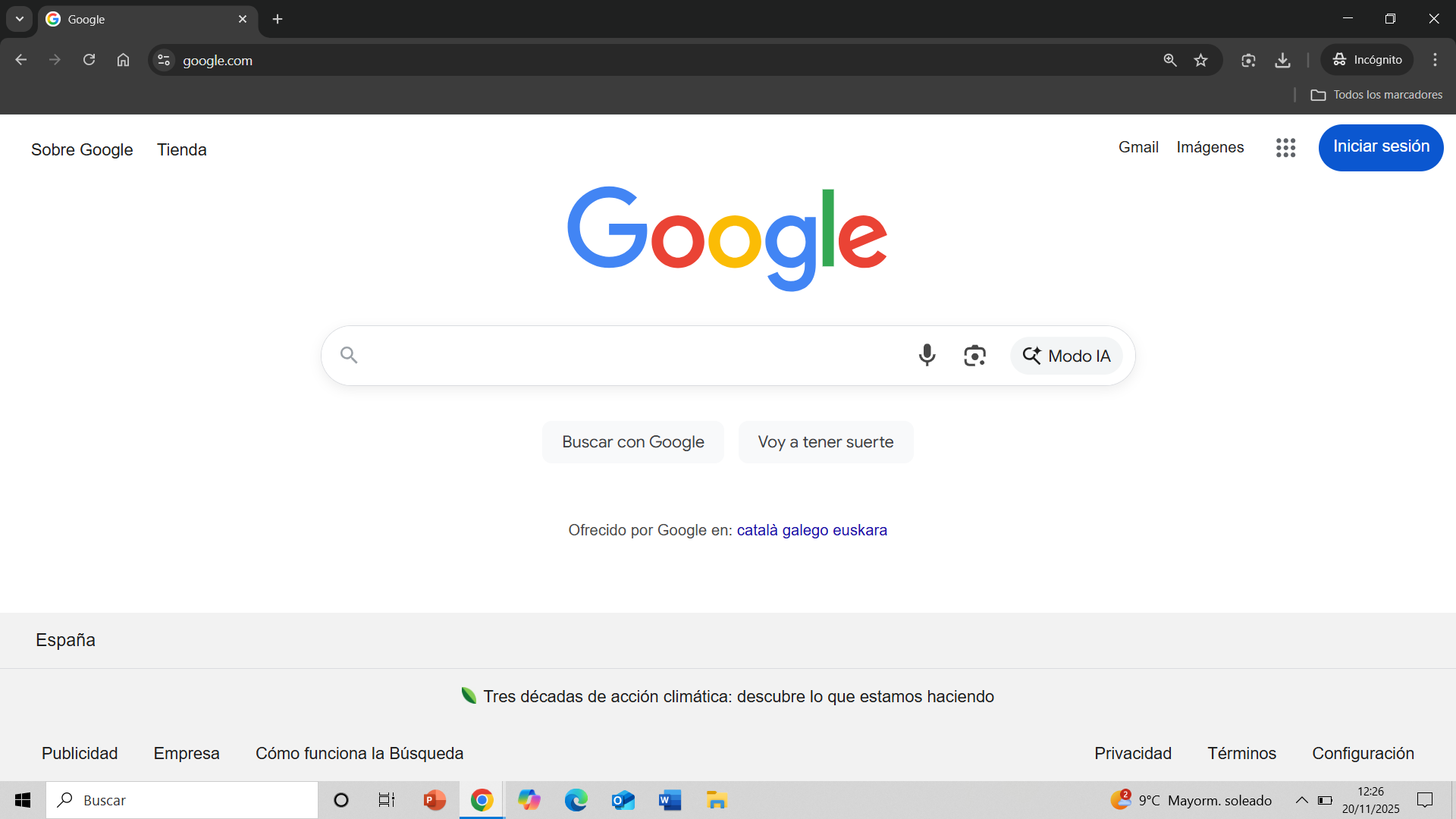The image size is (1456, 819).
Task: Open the Gmail link
Action: pyautogui.click(x=1138, y=147)
